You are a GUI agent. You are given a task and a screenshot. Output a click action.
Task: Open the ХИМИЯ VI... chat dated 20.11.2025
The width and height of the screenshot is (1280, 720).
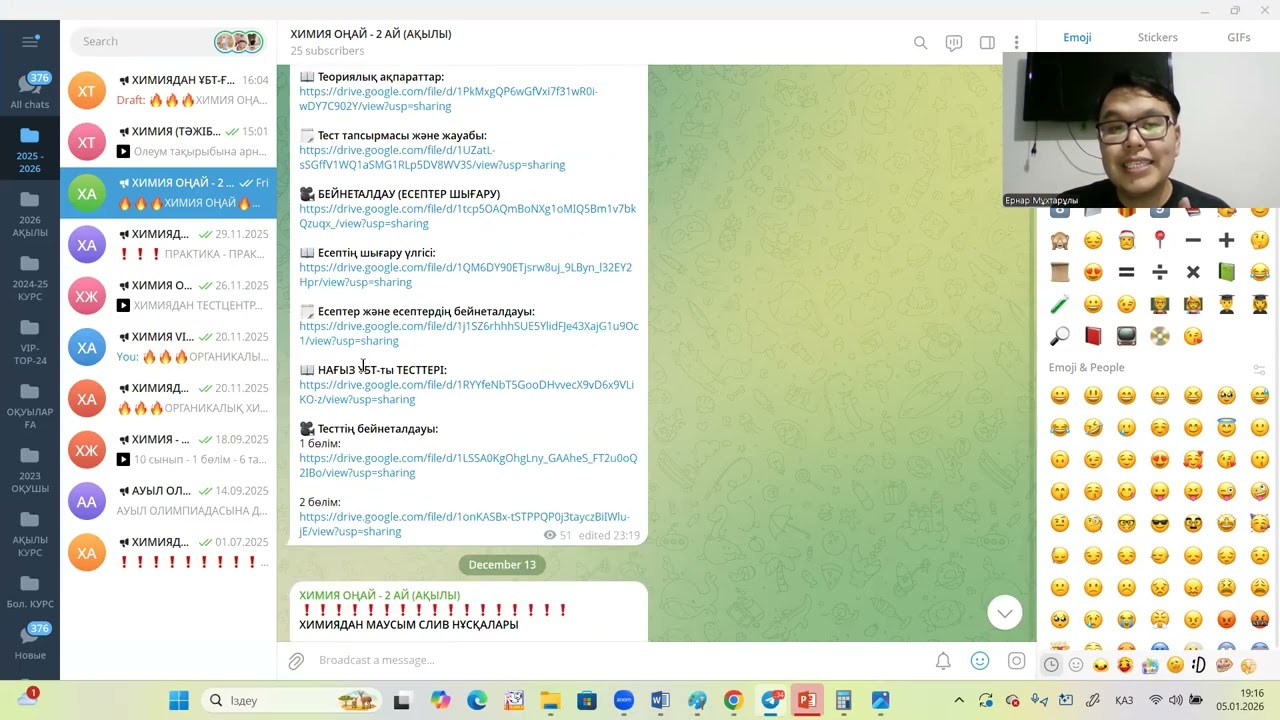(x=168, y=347)
